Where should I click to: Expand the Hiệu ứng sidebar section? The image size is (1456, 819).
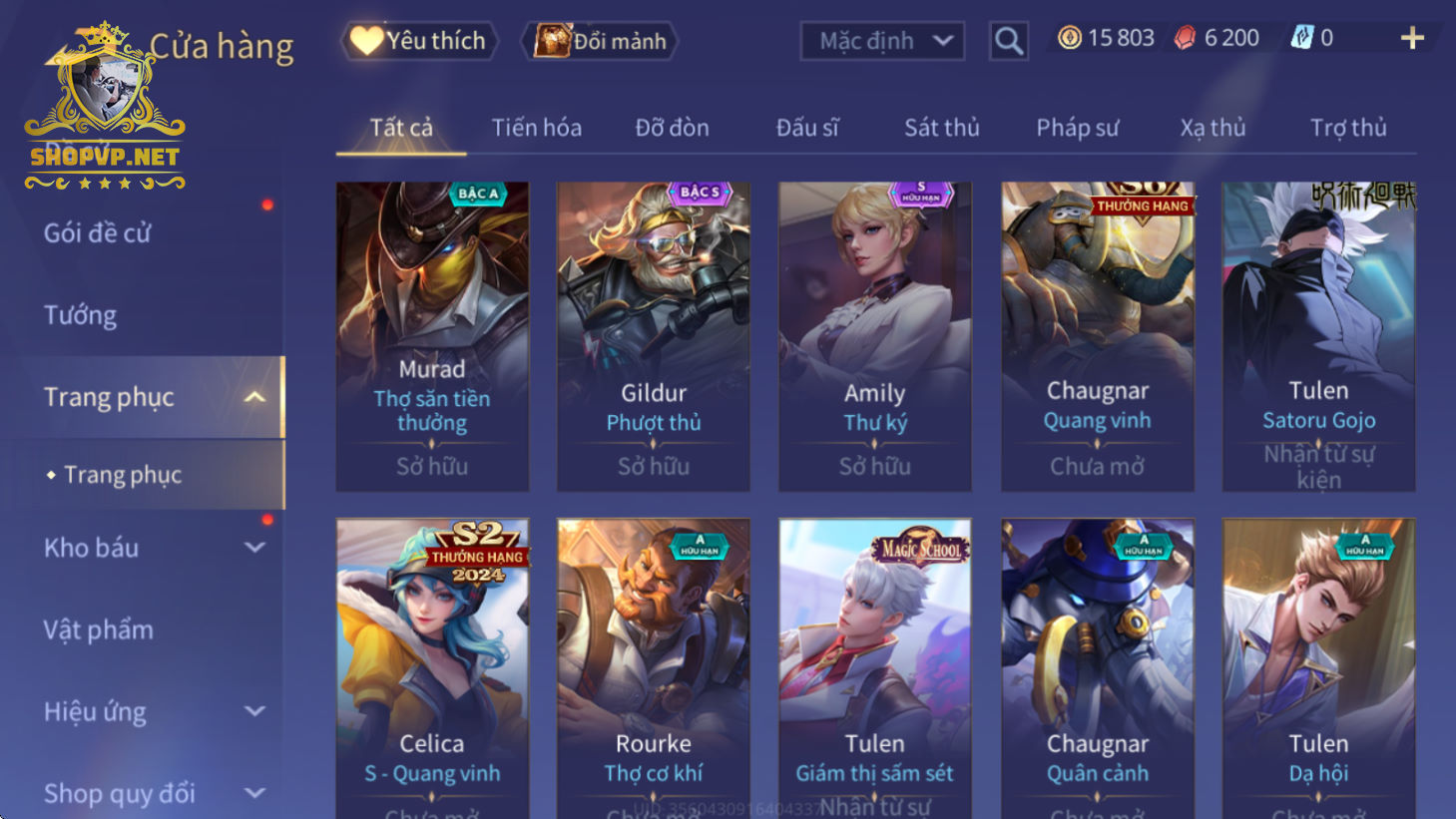(x=254, y=711)
